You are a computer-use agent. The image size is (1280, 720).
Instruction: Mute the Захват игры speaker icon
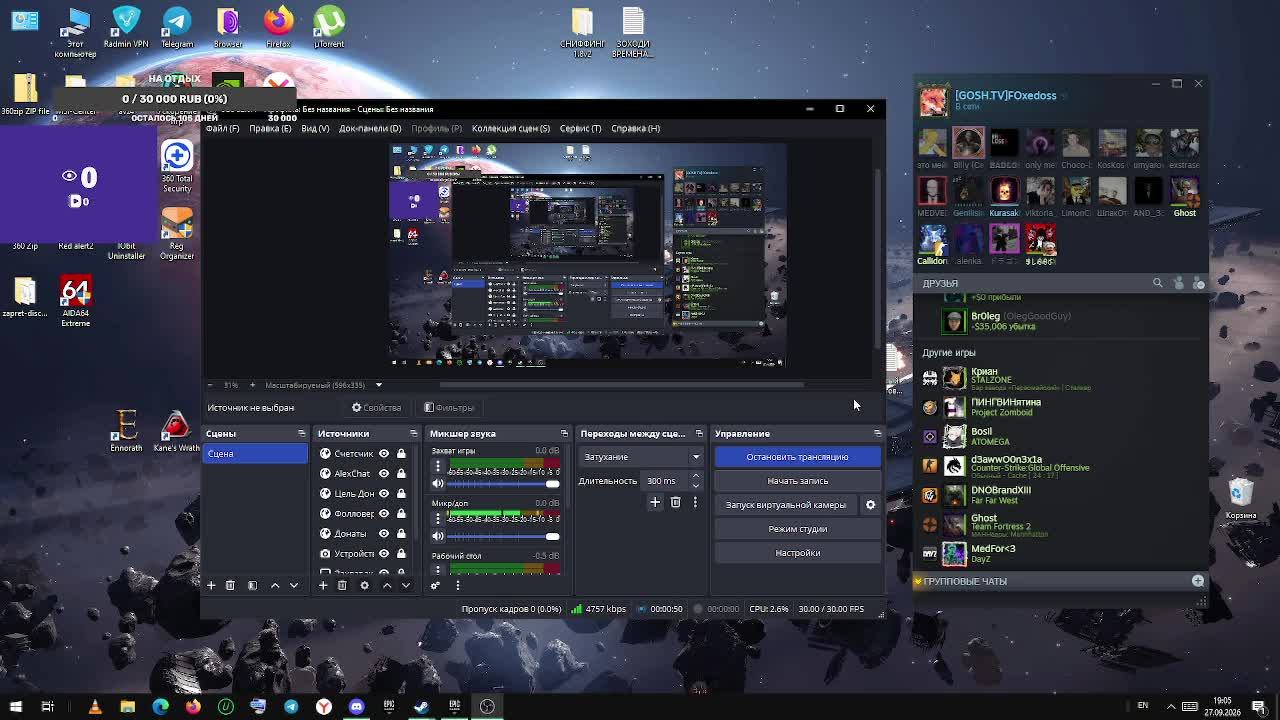(437, 484)
